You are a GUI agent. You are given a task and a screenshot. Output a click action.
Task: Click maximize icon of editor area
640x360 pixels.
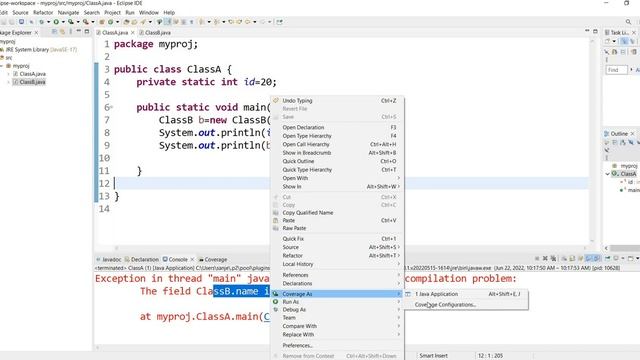click(x=595, y=31)
